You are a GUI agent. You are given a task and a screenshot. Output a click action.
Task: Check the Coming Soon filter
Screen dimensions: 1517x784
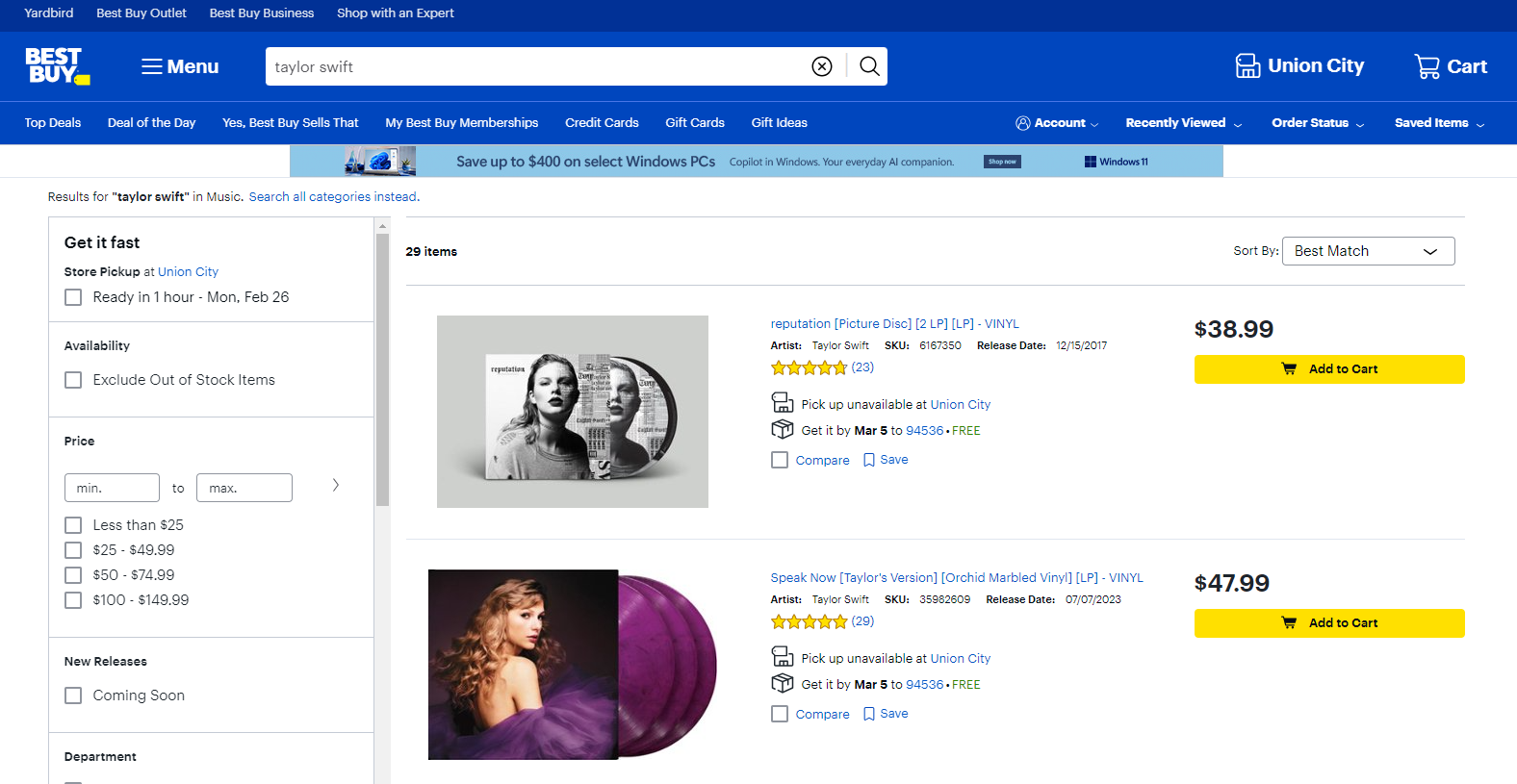73,695
